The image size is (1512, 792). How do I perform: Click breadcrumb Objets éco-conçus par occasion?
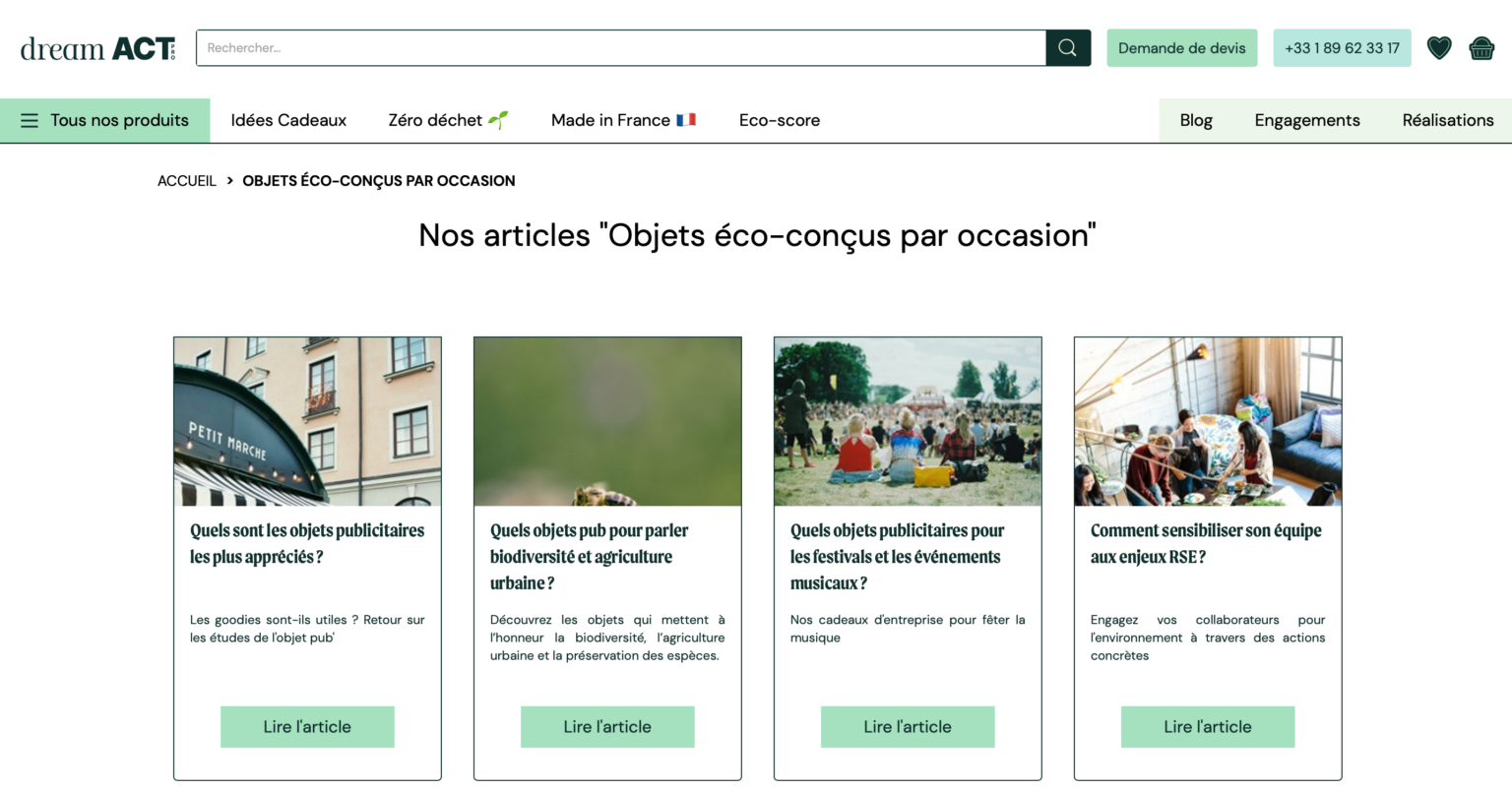tap(379, 181)
